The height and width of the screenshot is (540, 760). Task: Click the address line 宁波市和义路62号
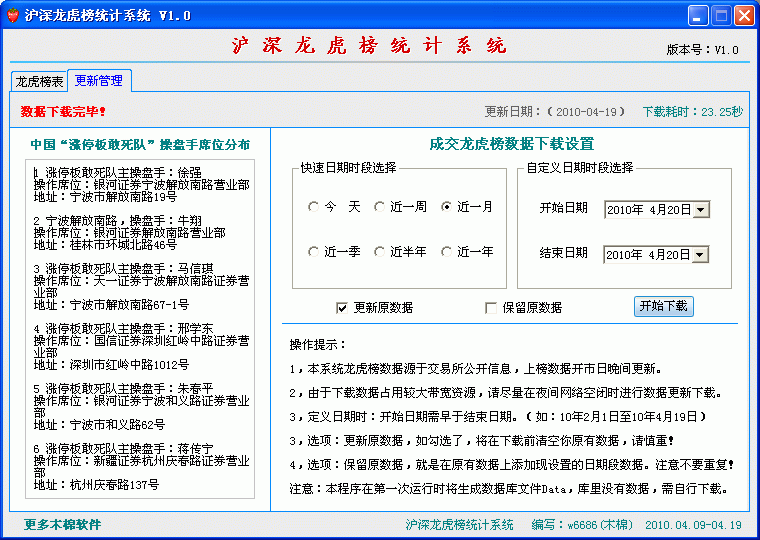(x=99, y=425)
